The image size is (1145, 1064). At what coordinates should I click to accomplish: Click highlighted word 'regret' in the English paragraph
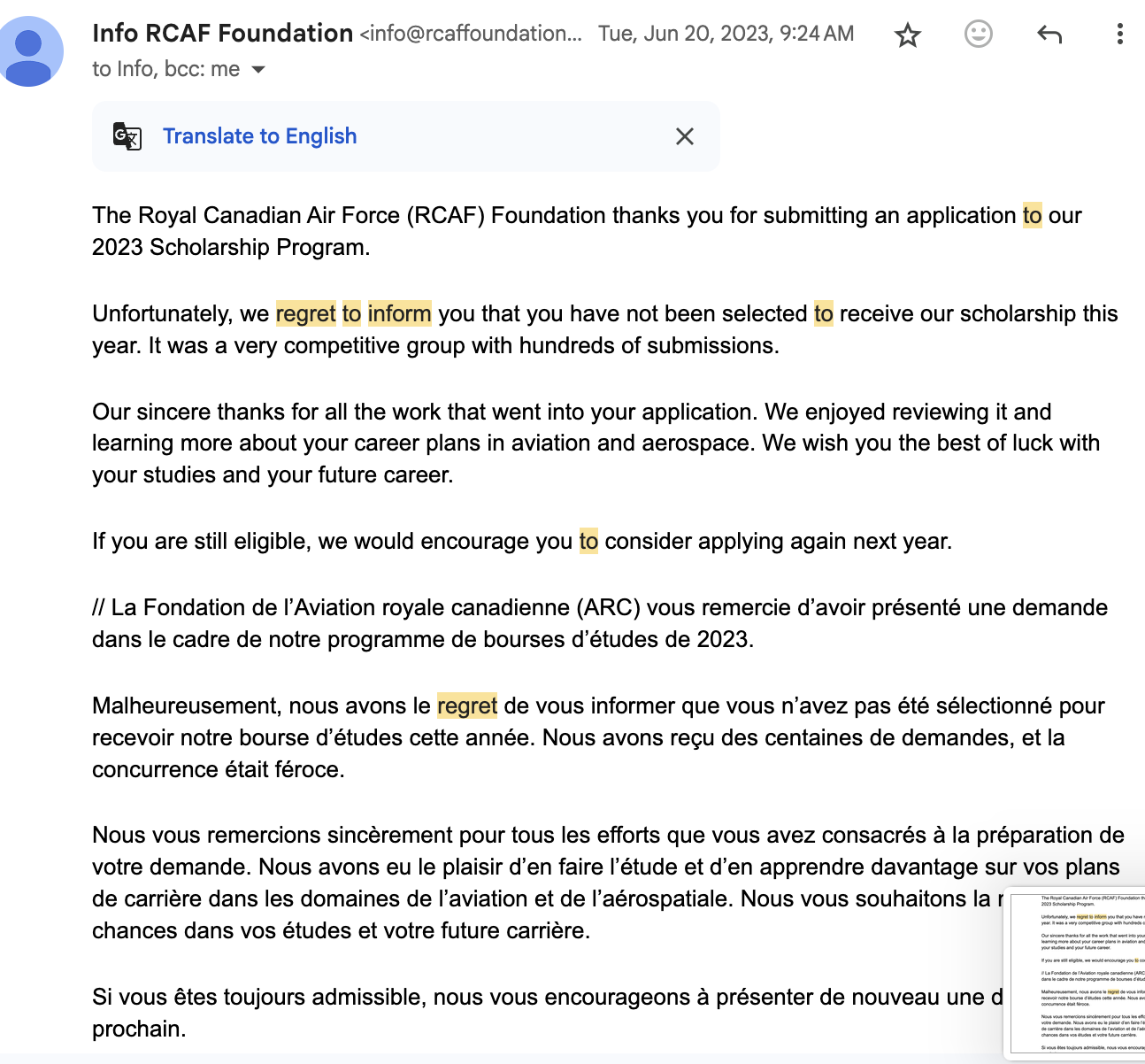(306, 314)
